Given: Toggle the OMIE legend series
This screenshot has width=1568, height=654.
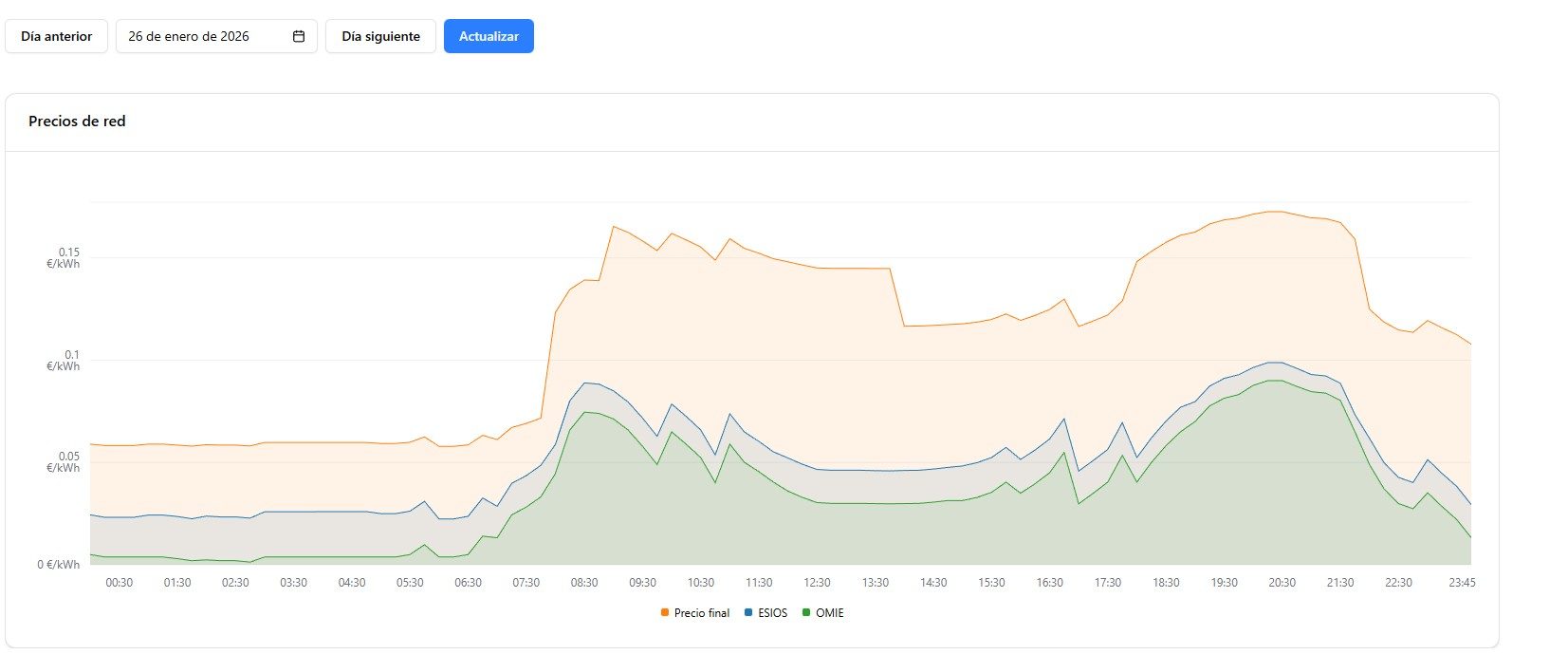Looking at the screenshot, I should (x=829, y=613).
